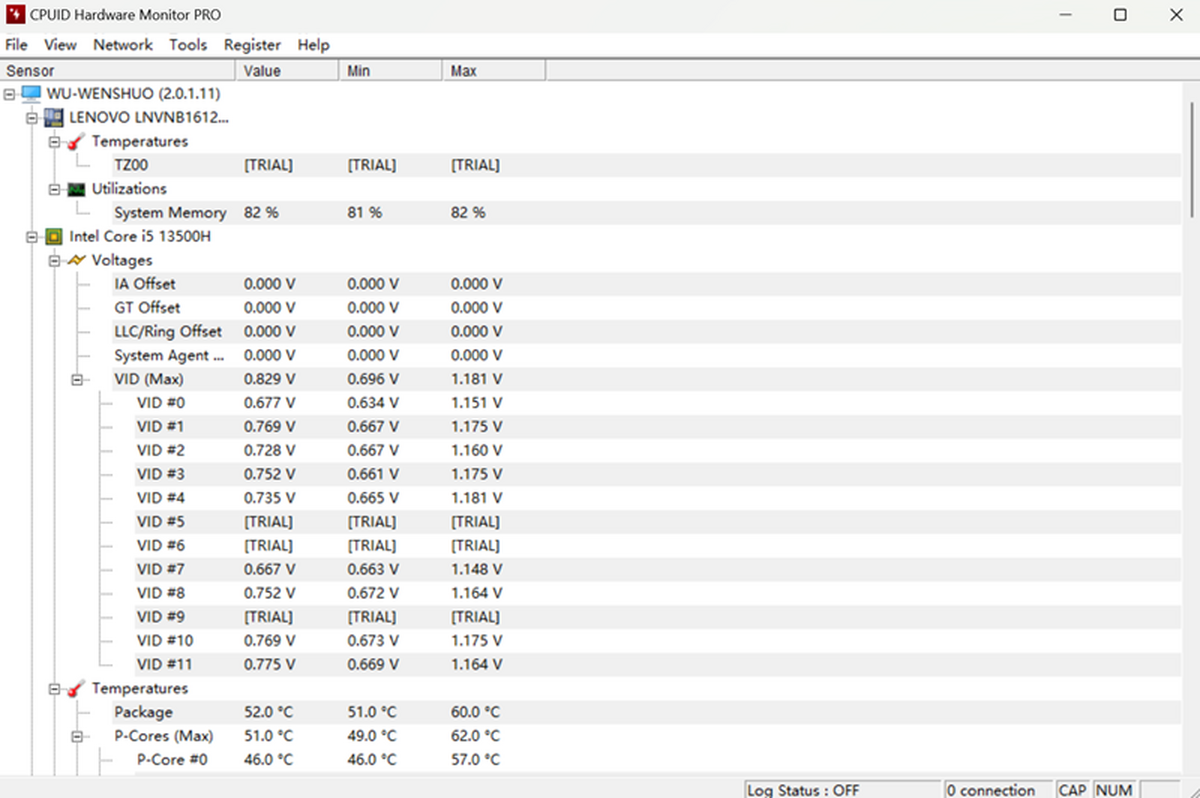The width and height of the screenshot is (1200, 798).
Task: Collapse the Utilizations group
Action: pos(54,189)
